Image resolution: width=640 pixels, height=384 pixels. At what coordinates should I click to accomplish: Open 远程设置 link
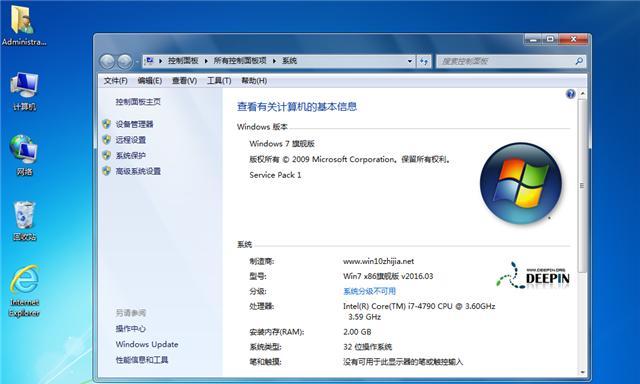pyautogui.click(x=131, y=140)
